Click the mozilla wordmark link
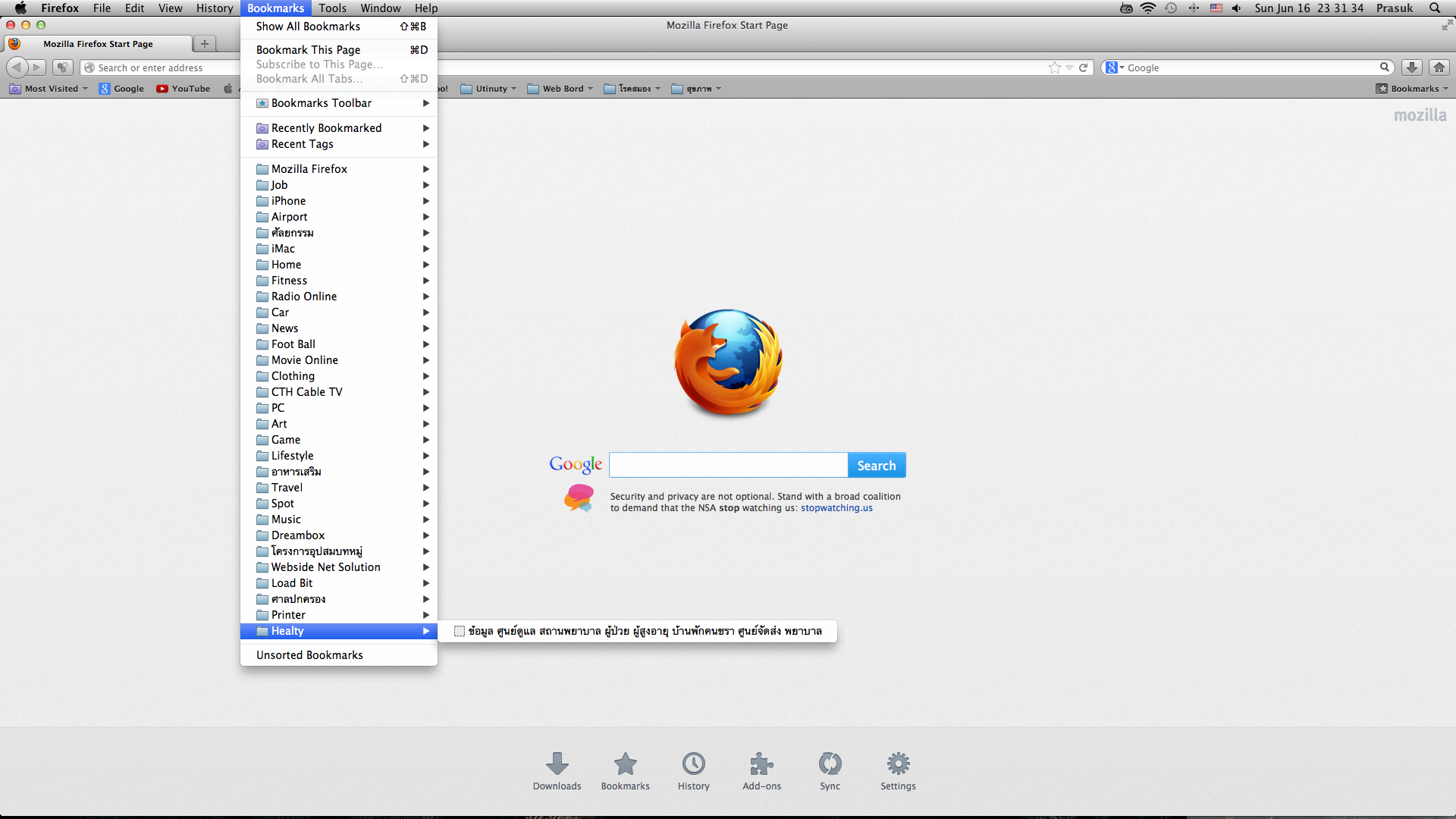 [x=1420, y=115]
